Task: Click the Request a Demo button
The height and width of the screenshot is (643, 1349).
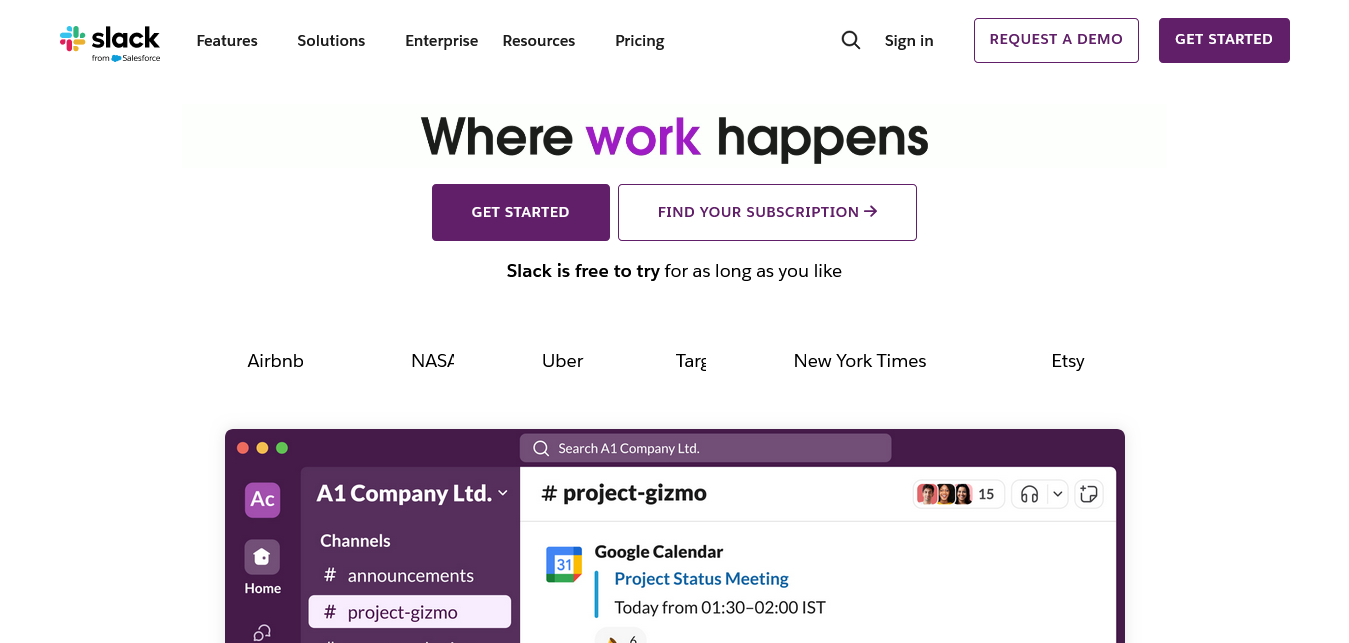Action: tap(1056, 40)
